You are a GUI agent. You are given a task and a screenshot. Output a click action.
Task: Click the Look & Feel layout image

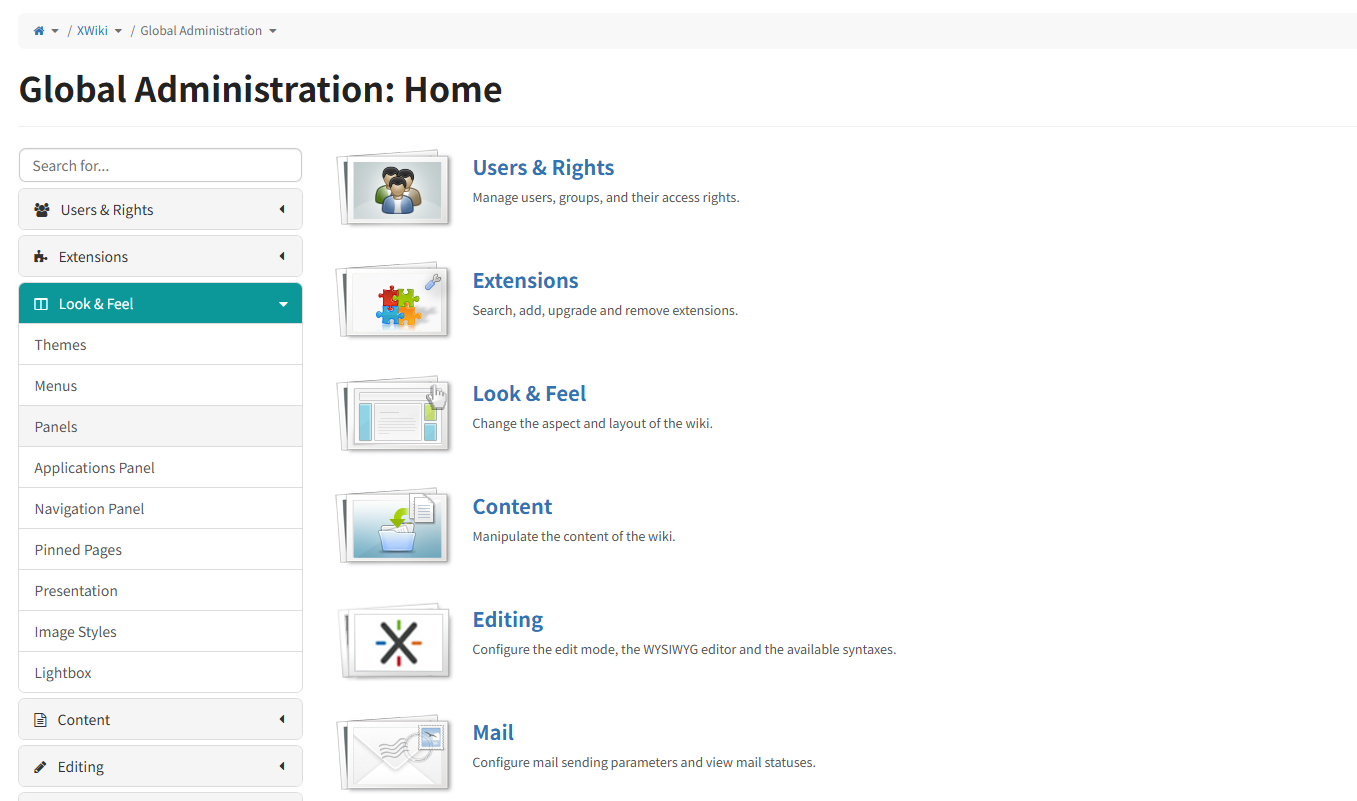(395, 413)
